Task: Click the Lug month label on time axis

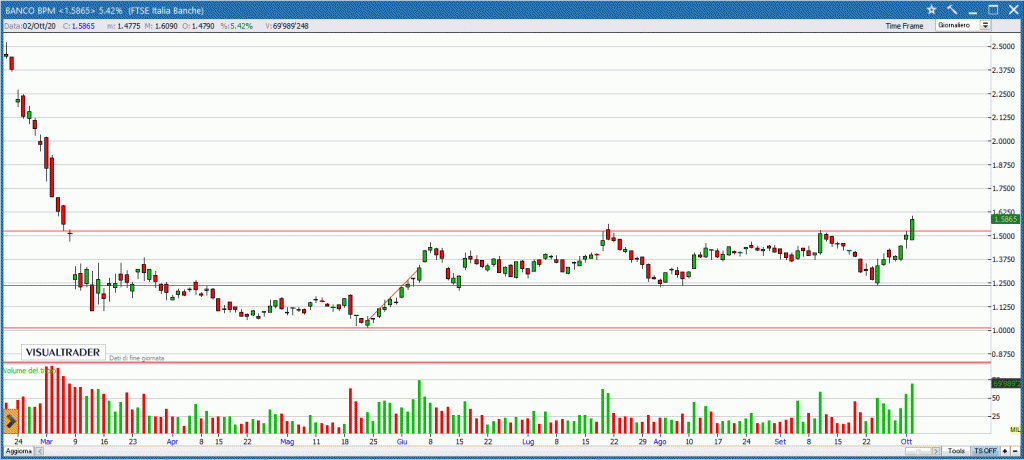Action: pyautogui.click(x=528, y=442)
